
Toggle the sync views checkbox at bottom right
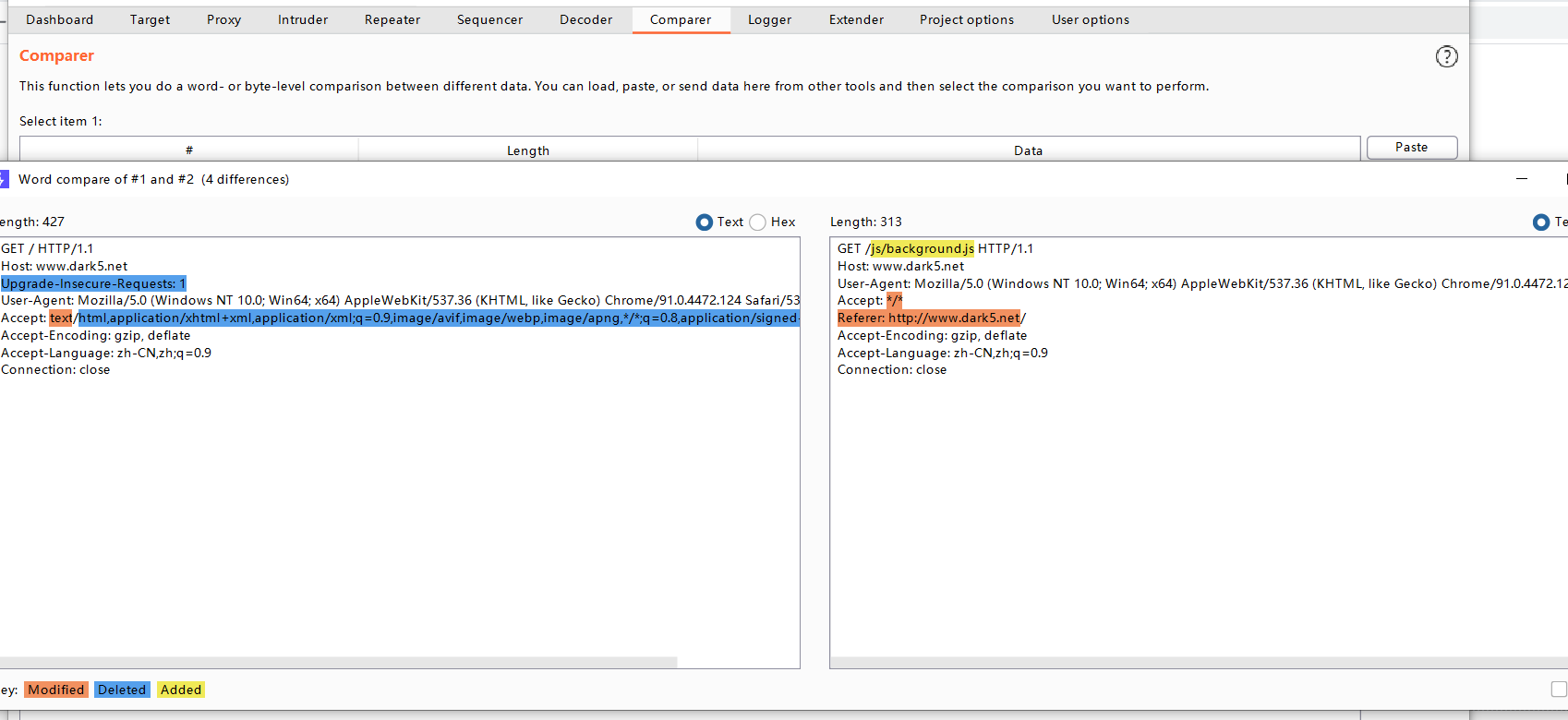[x=1559, y=690]
